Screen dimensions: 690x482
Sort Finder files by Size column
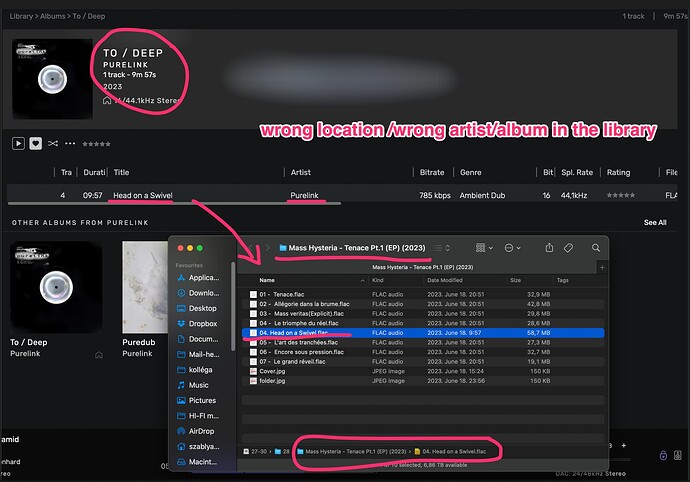pos(515,280)
